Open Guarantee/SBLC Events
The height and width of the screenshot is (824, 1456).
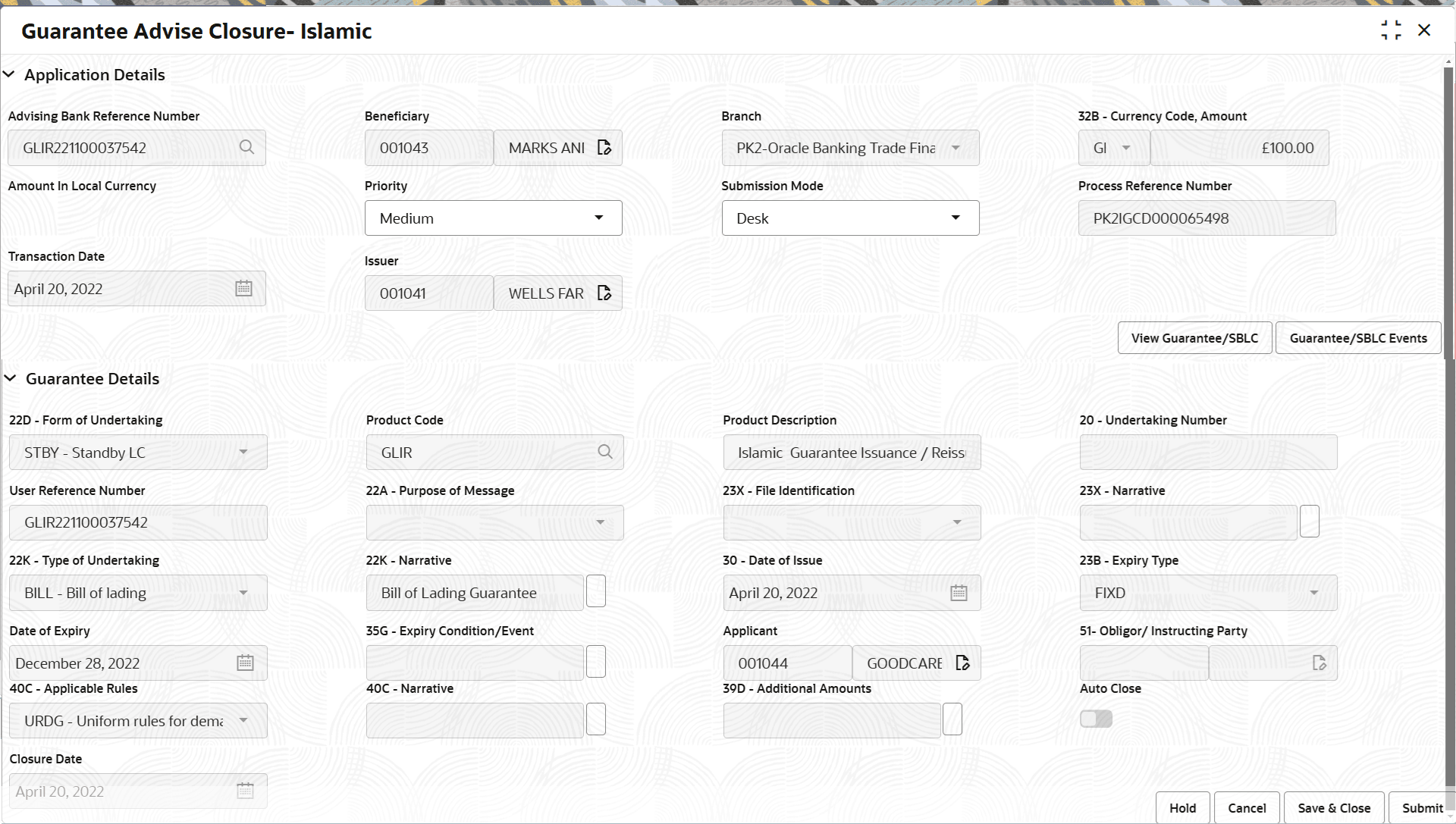(x=1357, y=338)
